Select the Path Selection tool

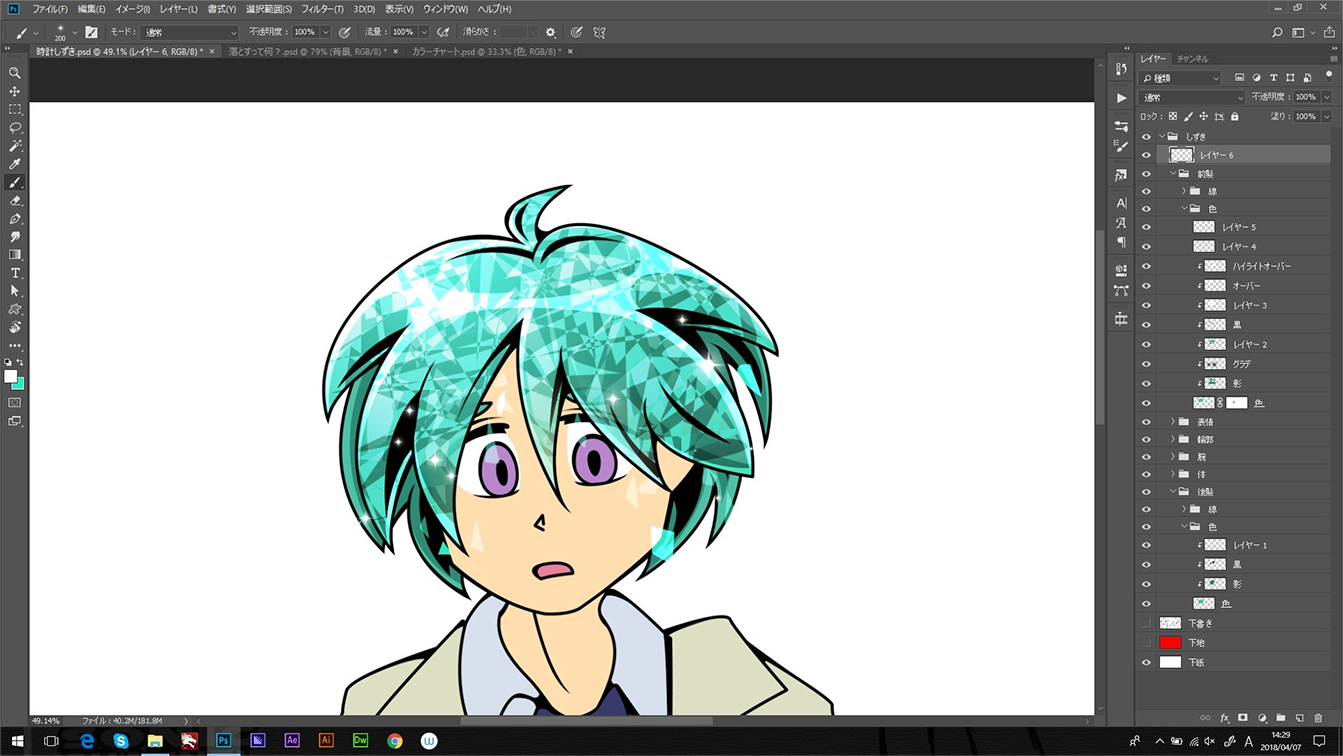(x=14, y=291)
